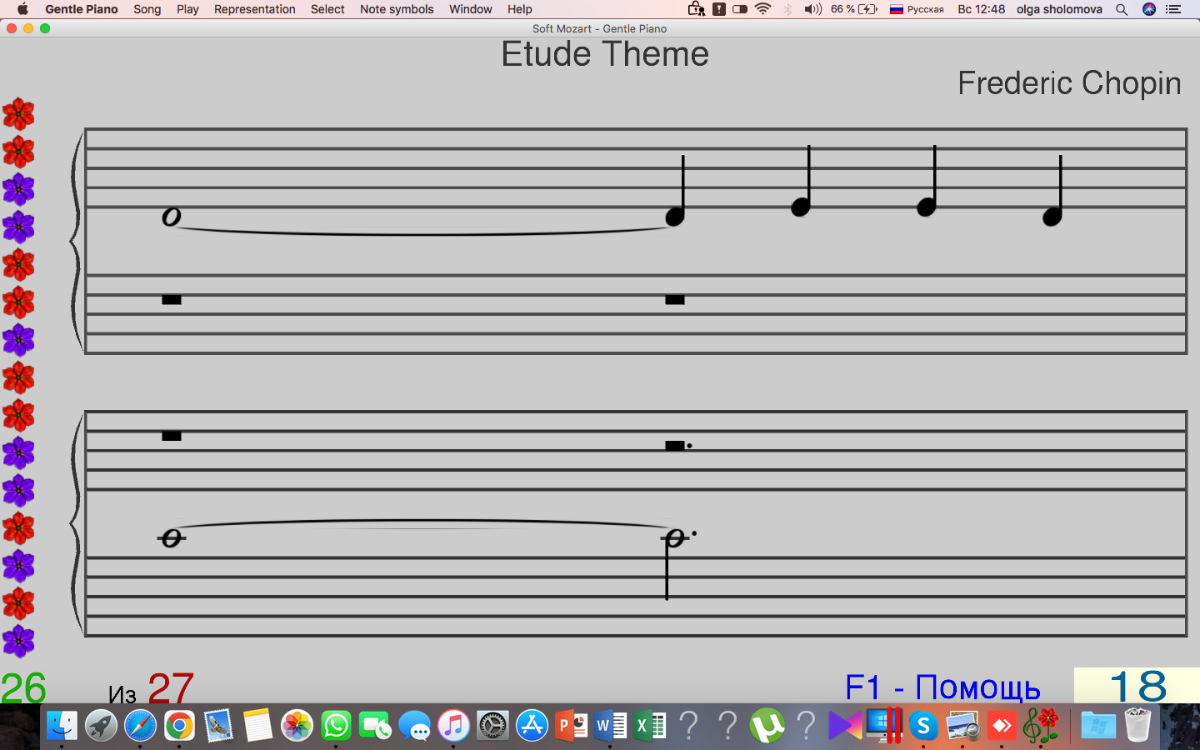The height and width of the screenshot is (750, 1200).
Task: Open Photos from the Dock
Action: coord(297,725)
